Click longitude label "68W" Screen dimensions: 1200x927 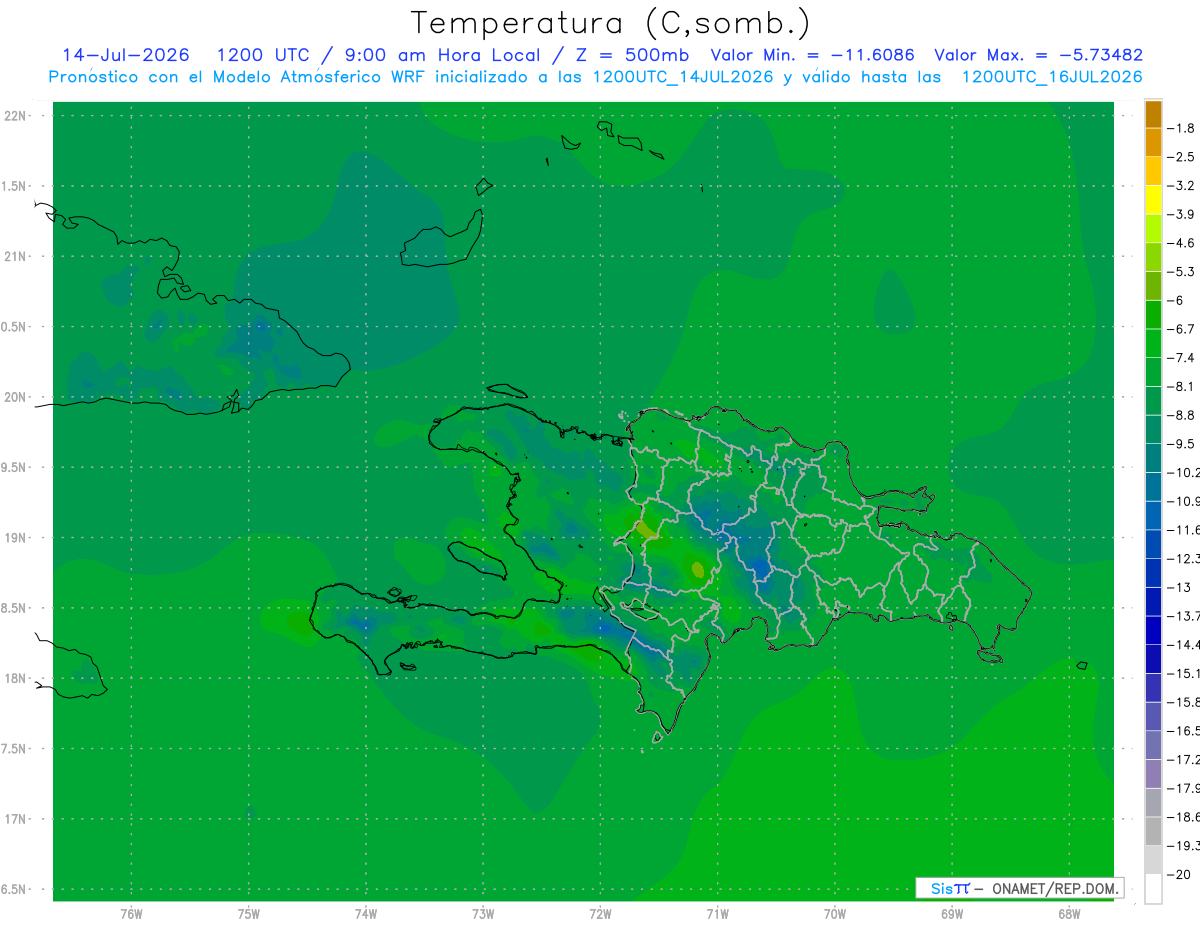(x=1068, y=913)
